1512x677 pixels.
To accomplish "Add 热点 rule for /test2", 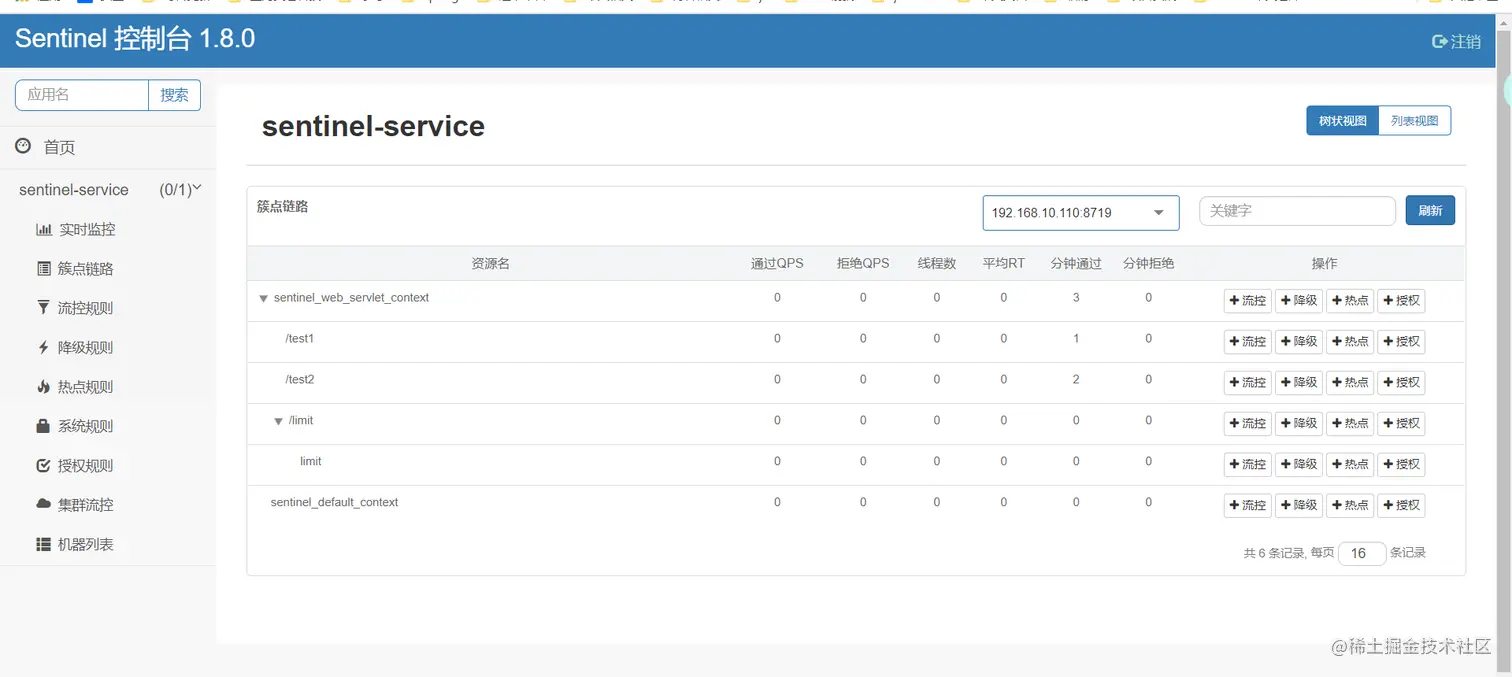I will tap(1350, 383).
